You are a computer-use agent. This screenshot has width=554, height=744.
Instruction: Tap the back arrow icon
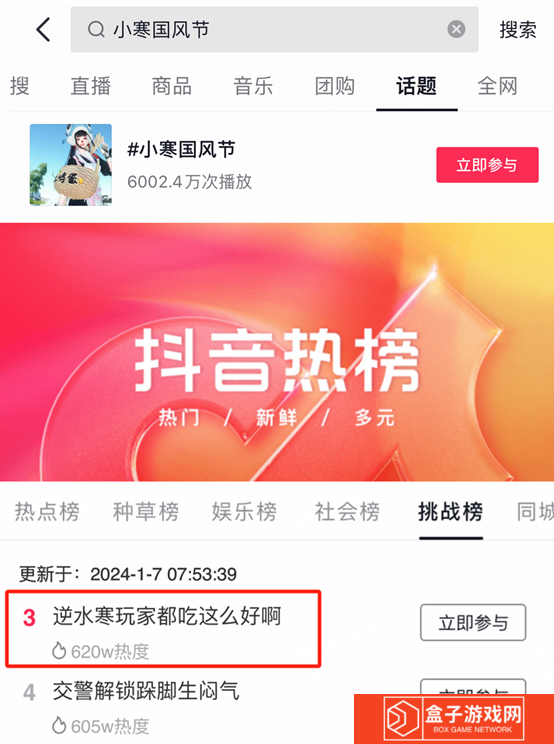tap(43, 29)
